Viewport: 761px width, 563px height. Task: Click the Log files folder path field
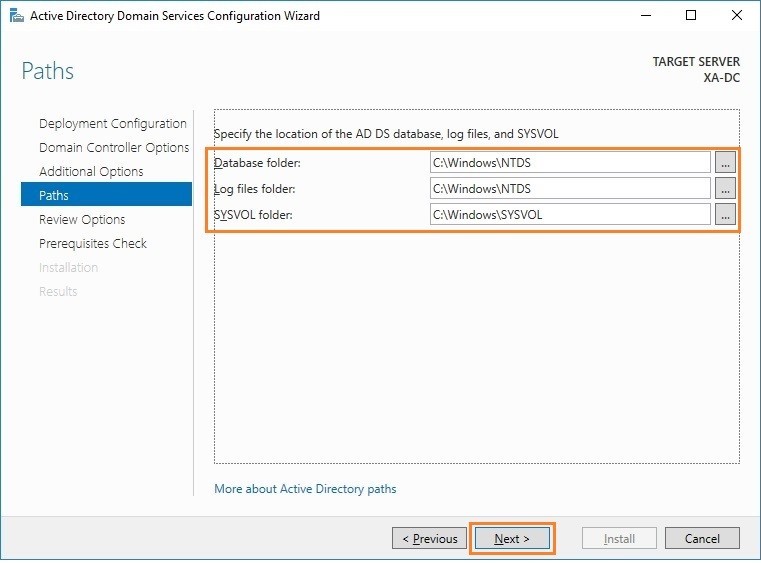(570, 188)
